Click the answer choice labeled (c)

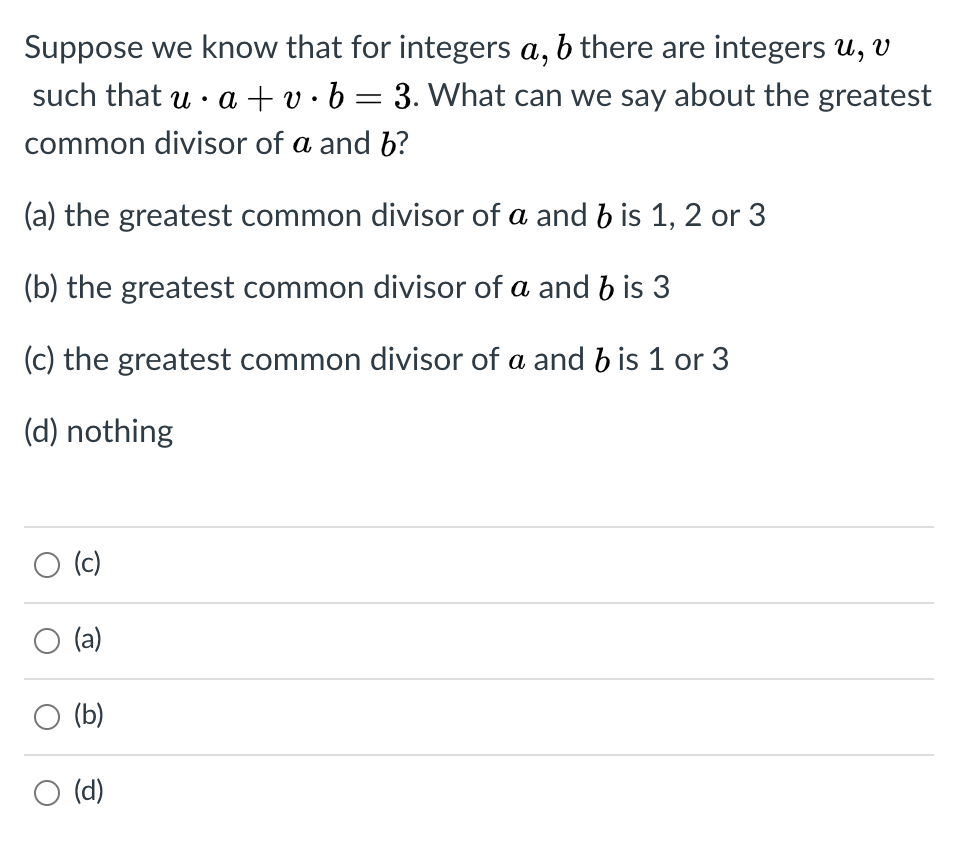tap(88, 564)
